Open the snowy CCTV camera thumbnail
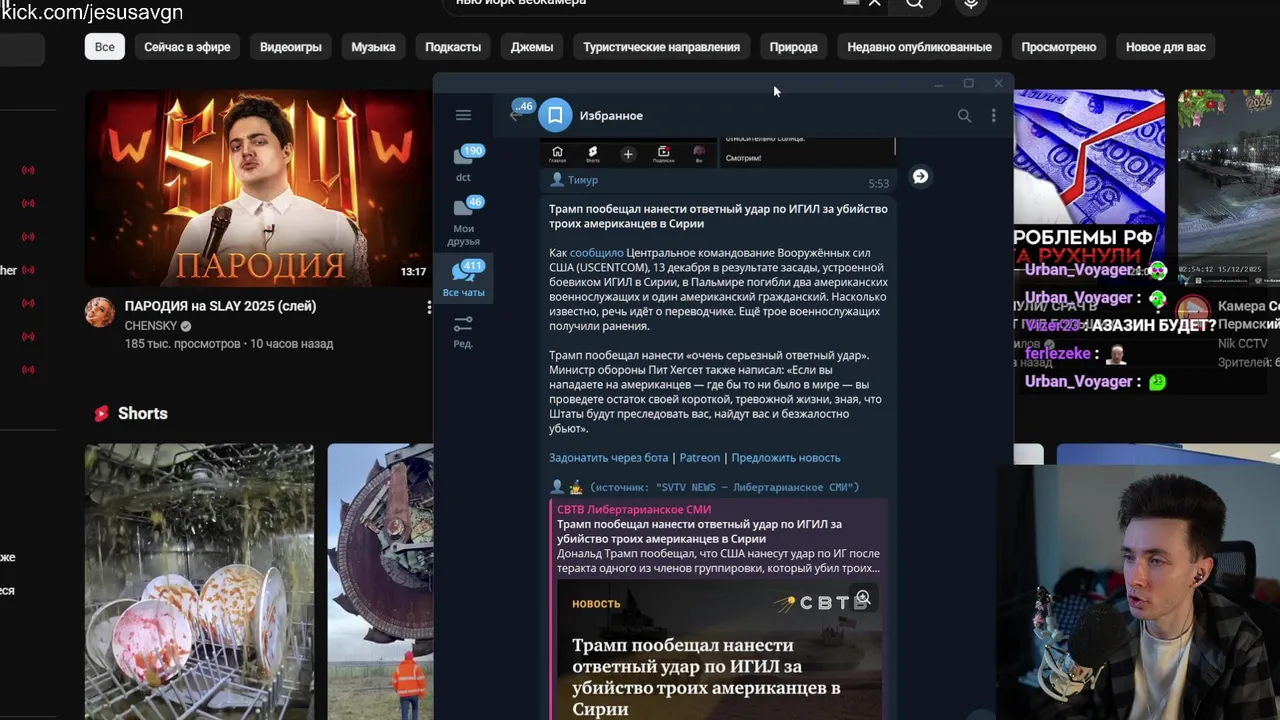The height and width of the screenshot is (720, 1280). [1229, 188]
